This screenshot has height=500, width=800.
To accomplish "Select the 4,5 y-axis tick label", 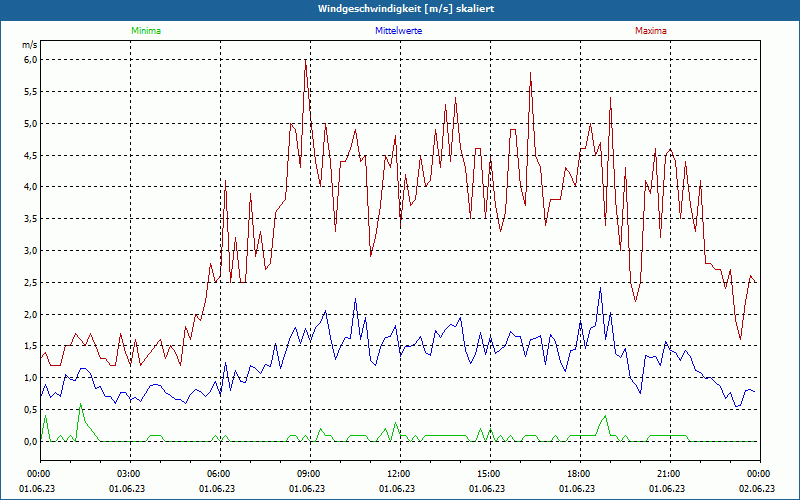I will (x=30, y=155).
